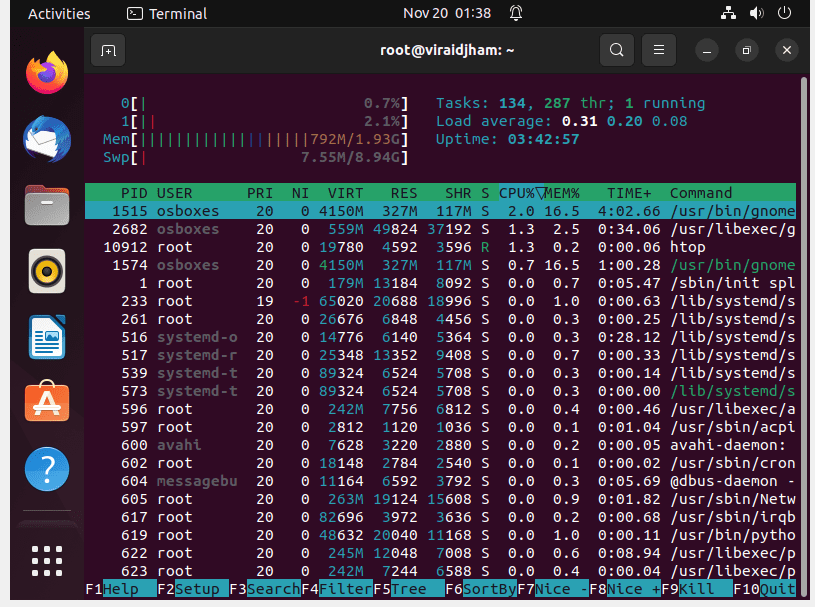Viewport: 815px width, 607px height.
Task: Open the notification bell in top bar
Action: click(516, 13)
